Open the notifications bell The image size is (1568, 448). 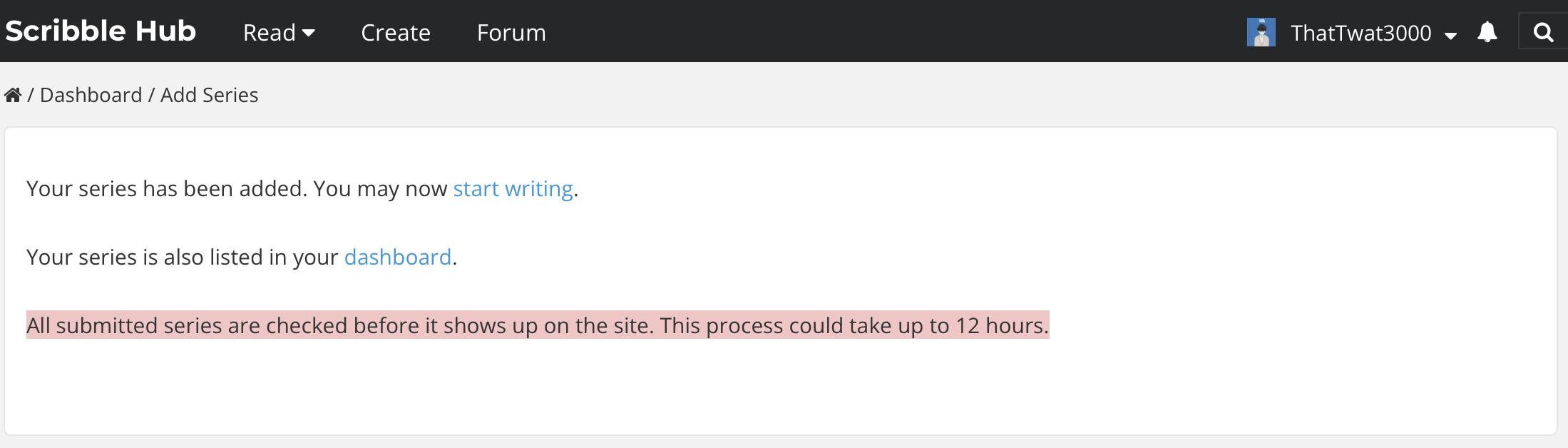tap(1487, 32)
